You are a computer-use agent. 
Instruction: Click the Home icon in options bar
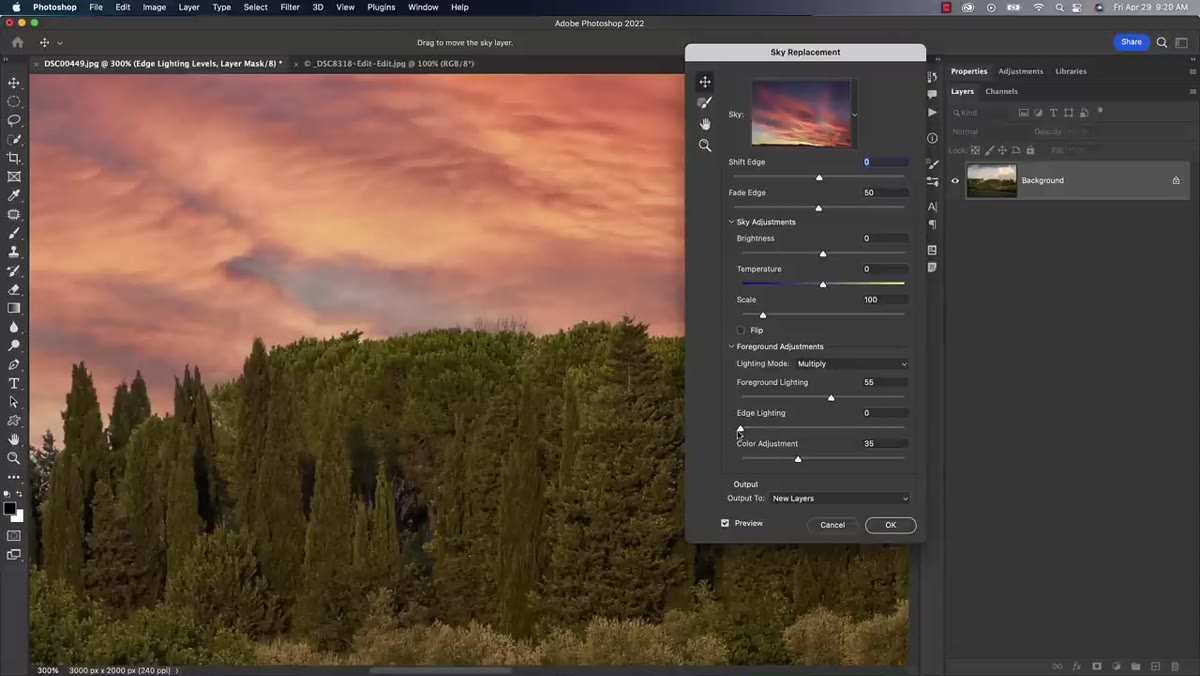pyautogui.click(x=17, y=43)
